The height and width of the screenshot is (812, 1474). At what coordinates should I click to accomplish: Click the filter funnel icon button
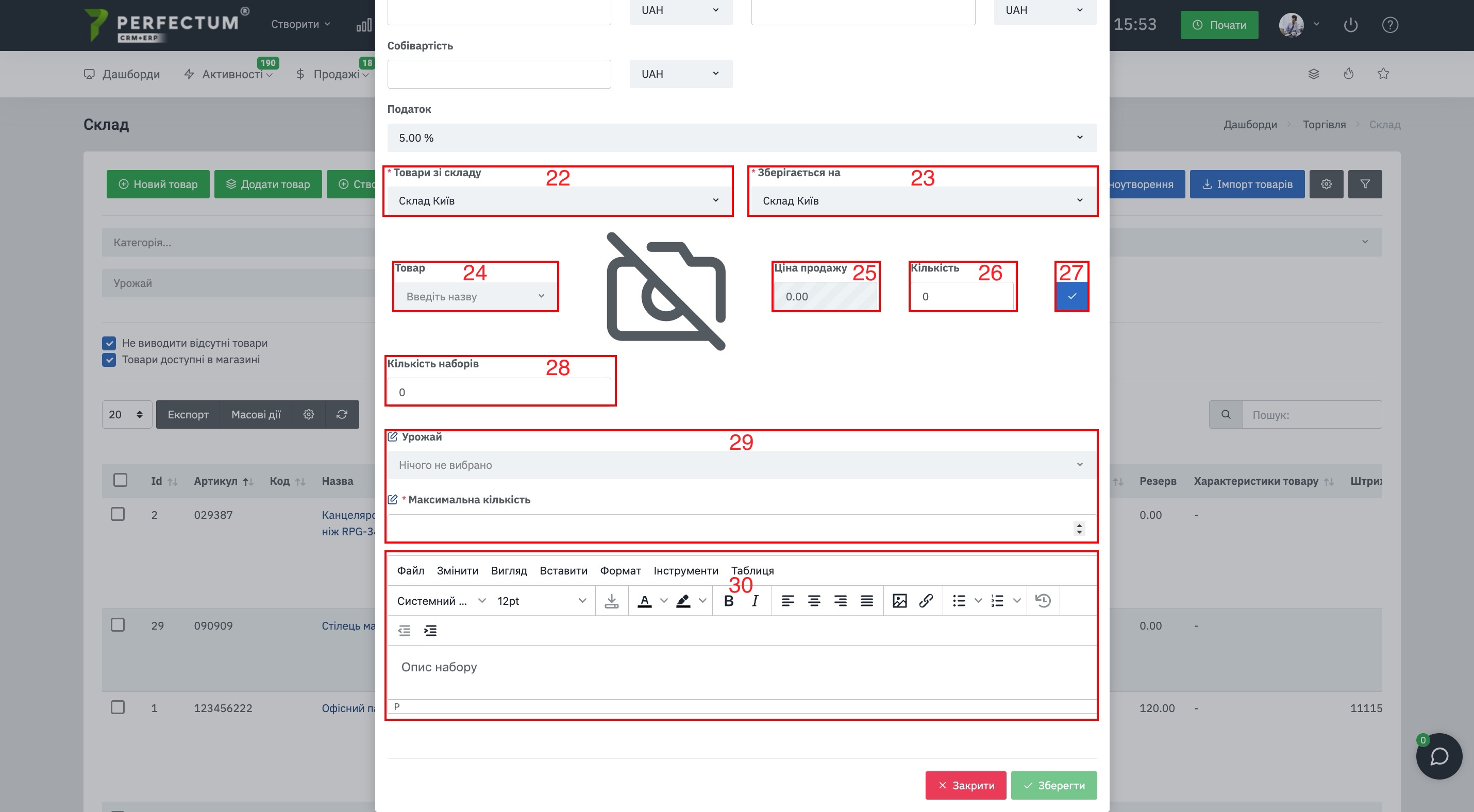pyautogui.click(x=1365, y=184)
